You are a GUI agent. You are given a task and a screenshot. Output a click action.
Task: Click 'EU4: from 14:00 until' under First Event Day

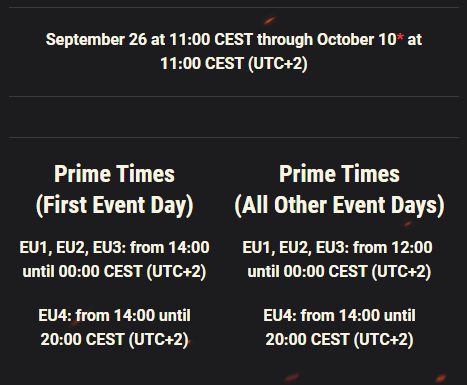pyautogui.click(x=114, y=315)
